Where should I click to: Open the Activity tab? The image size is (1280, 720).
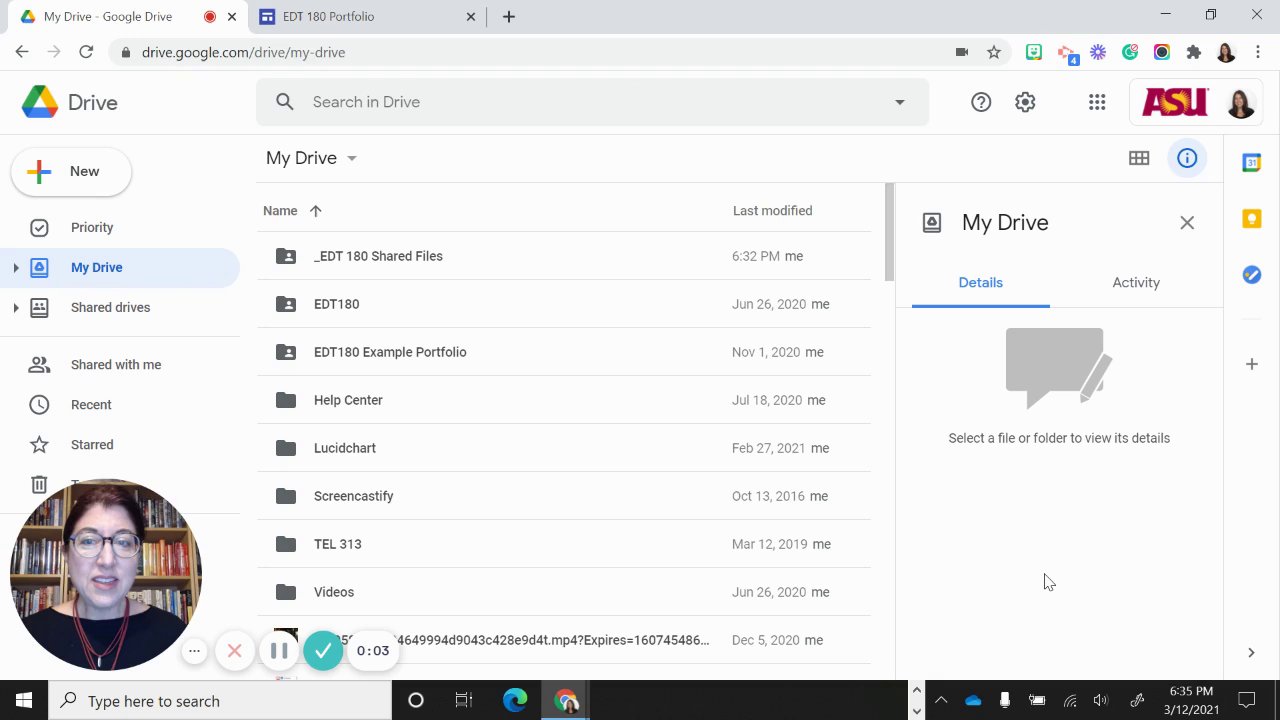(x=1136, y=283)
